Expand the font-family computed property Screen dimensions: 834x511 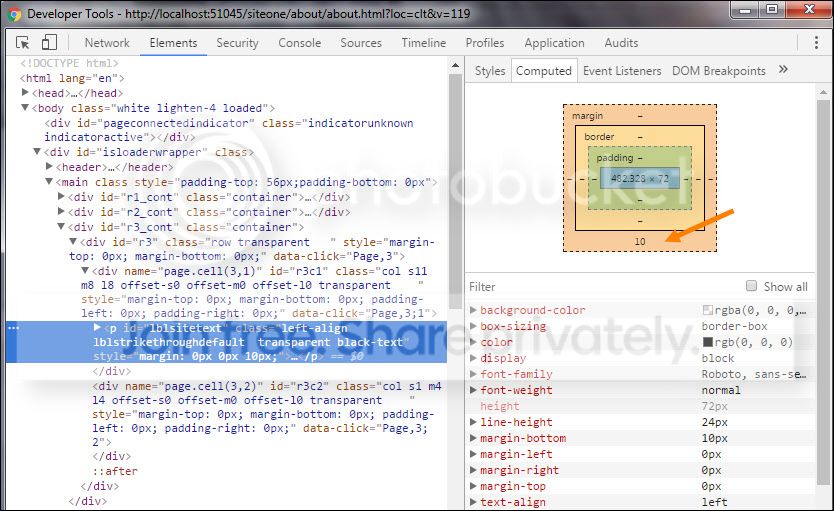coord(473,373)
